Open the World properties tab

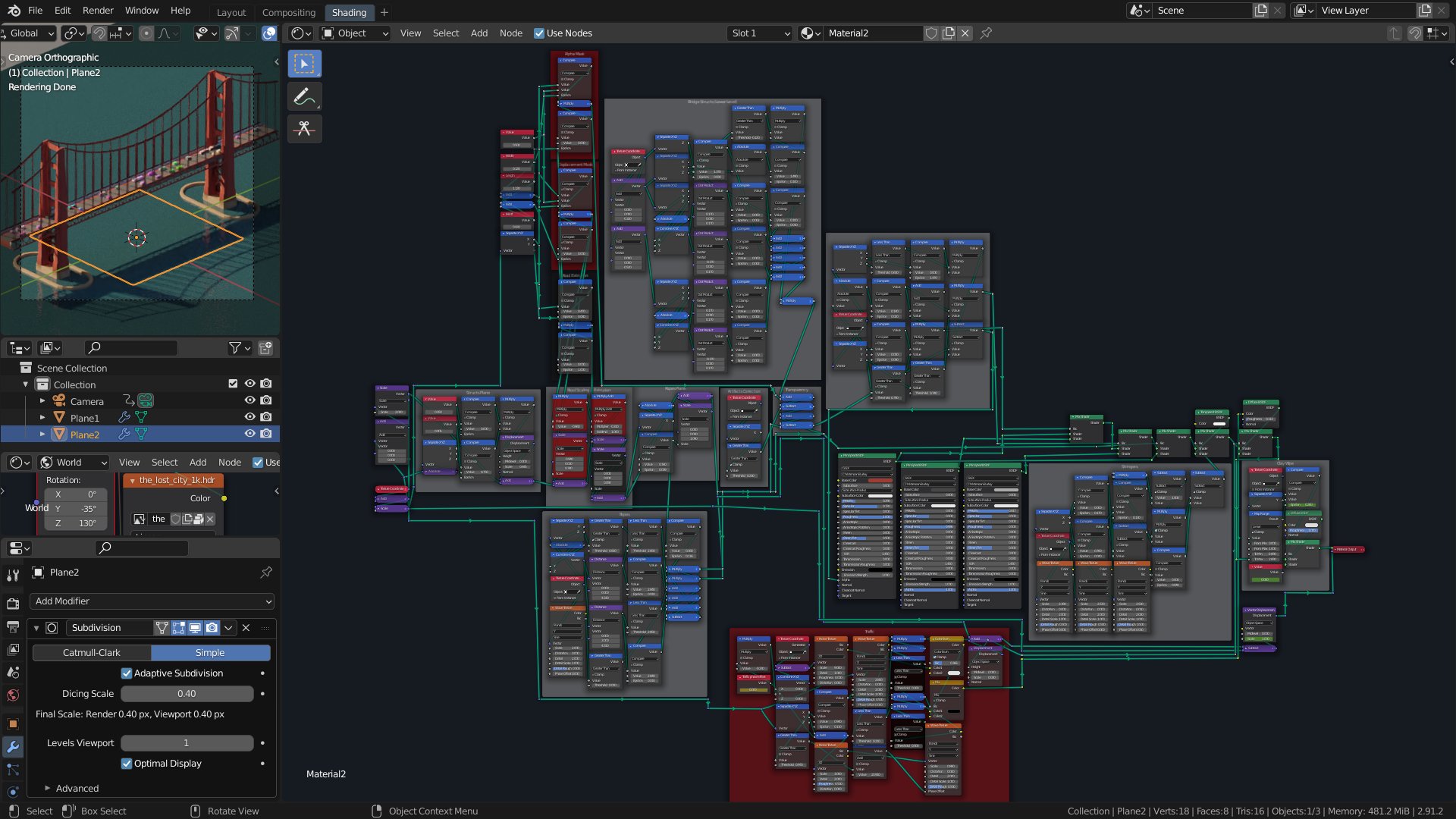[x=13, y=695]
